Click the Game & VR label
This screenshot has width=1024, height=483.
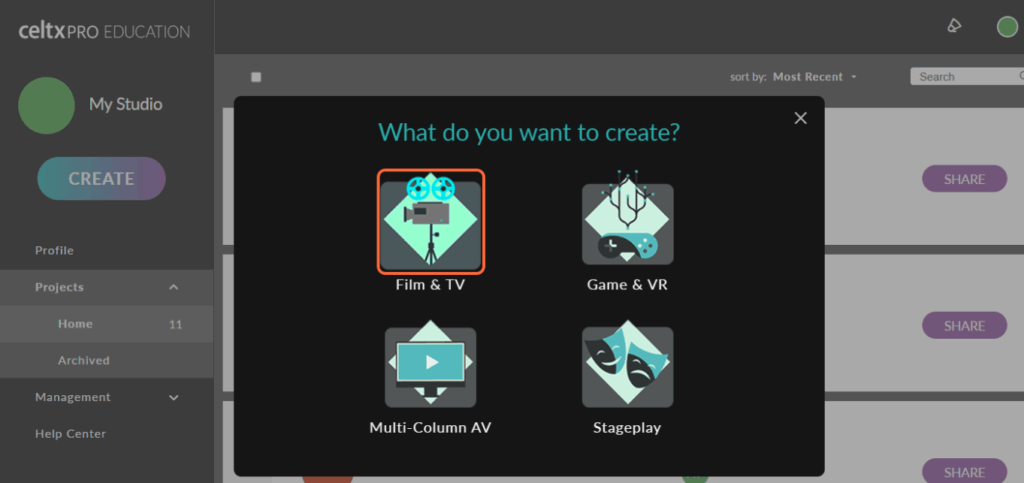tap(628, 285)
